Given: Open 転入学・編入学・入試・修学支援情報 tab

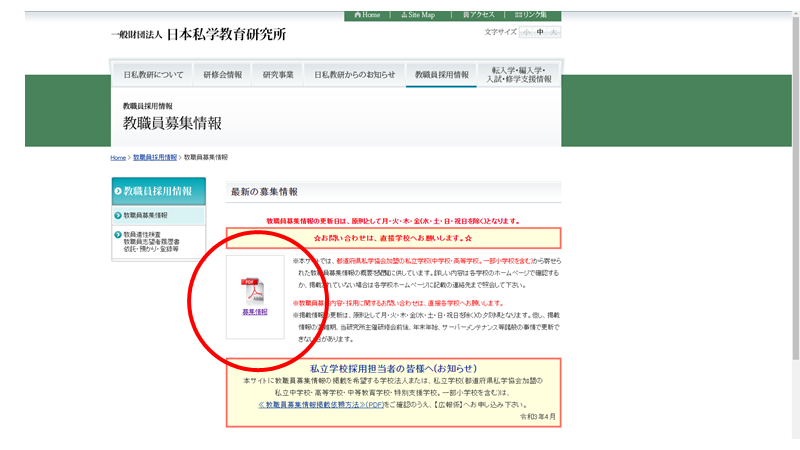Looking at the screenshot, I should coord(519,75).
